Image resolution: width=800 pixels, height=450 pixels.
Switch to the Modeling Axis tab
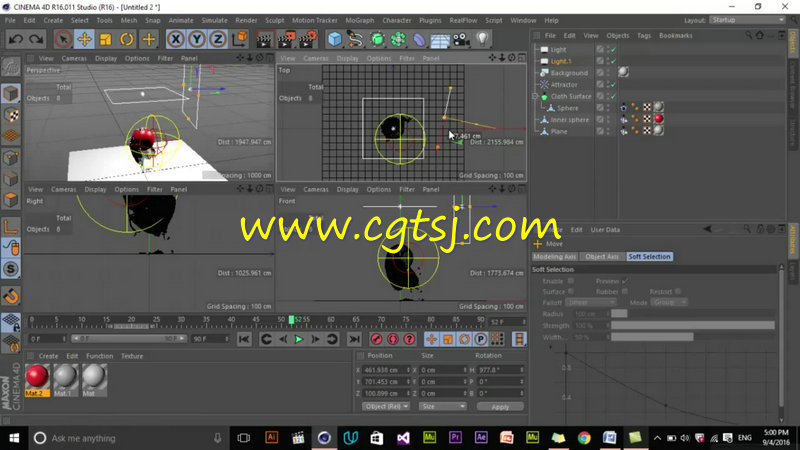click(x=554, y=257)
